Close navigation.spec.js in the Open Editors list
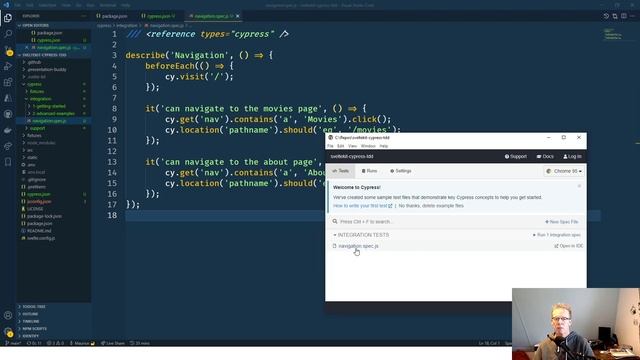 point(27,47)
